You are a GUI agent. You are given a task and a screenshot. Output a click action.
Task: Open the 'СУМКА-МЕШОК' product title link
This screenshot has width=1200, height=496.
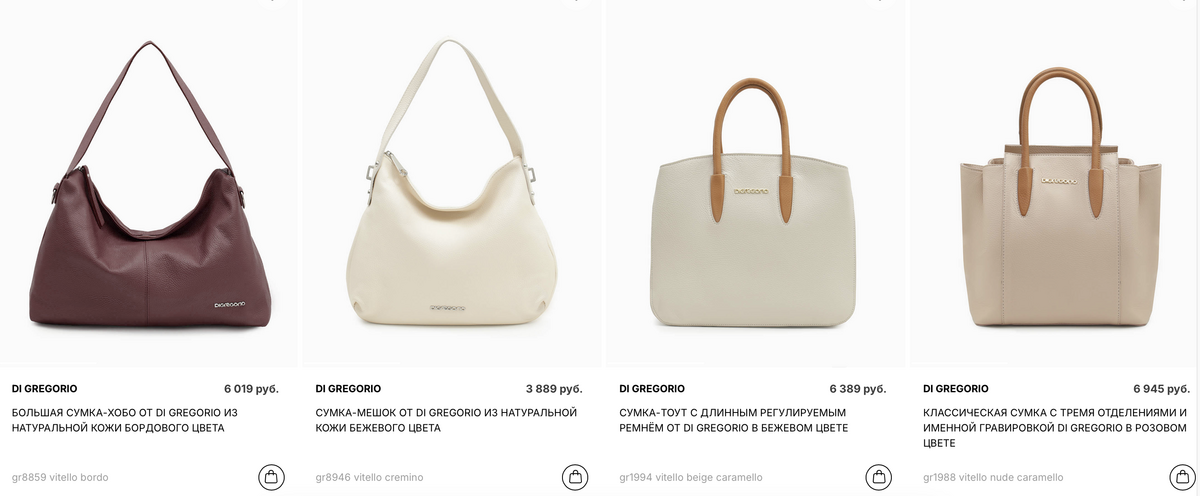pyautogui.click(x=446, y=420)
